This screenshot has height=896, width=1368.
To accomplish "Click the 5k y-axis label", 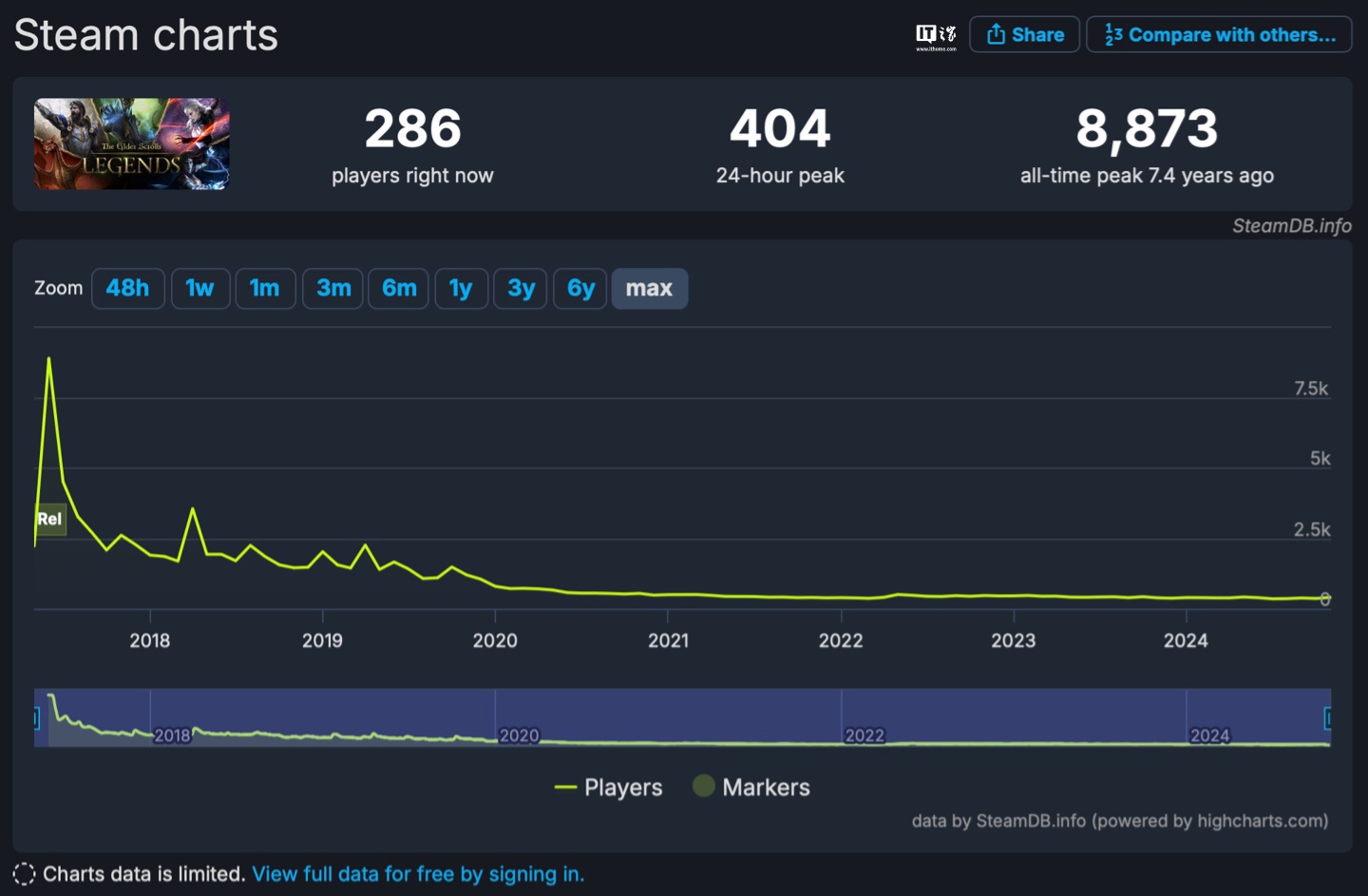I will click(1320, 458).
